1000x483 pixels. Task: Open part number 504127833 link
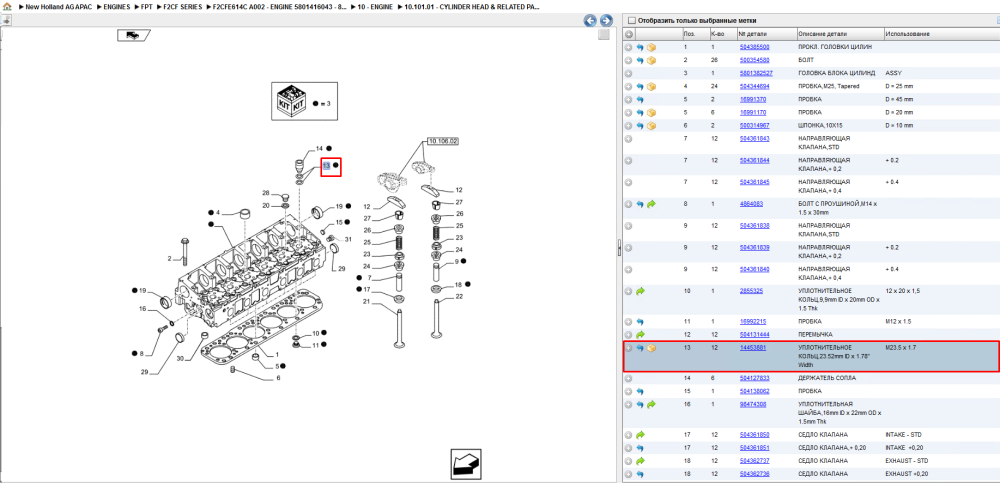pos(754,378)
